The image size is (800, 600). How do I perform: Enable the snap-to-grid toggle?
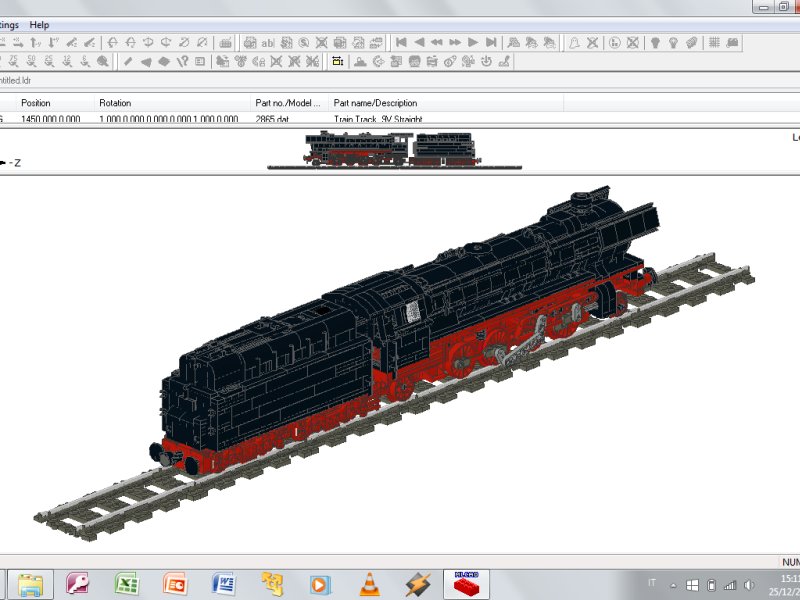click(337, 62)
